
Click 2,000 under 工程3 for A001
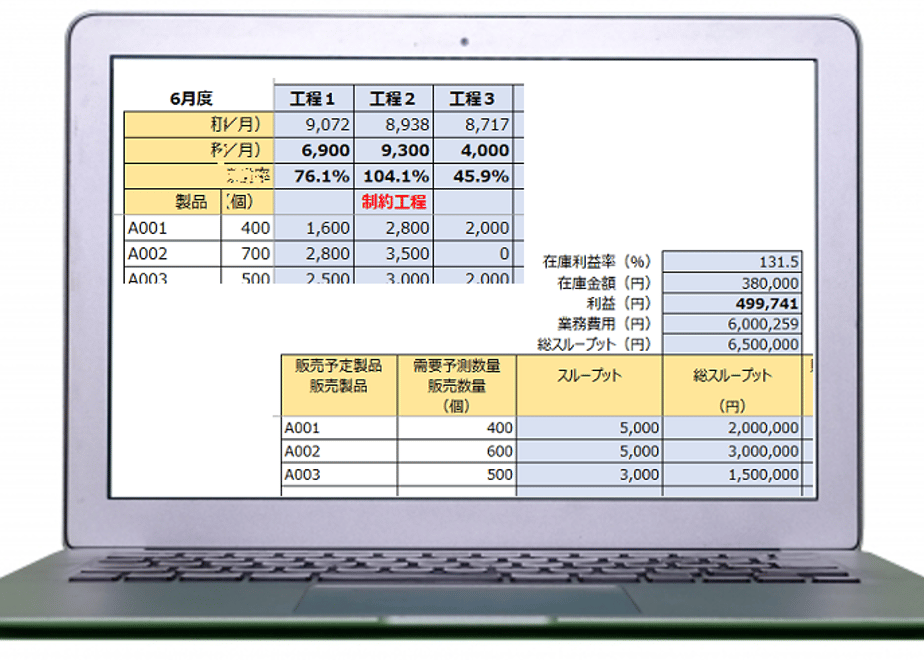point(473,228)
